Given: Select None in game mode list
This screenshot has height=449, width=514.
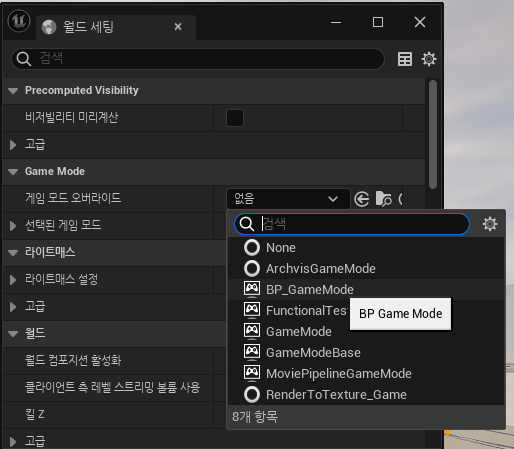Looking at the screenshot, I should click(366, 248).
